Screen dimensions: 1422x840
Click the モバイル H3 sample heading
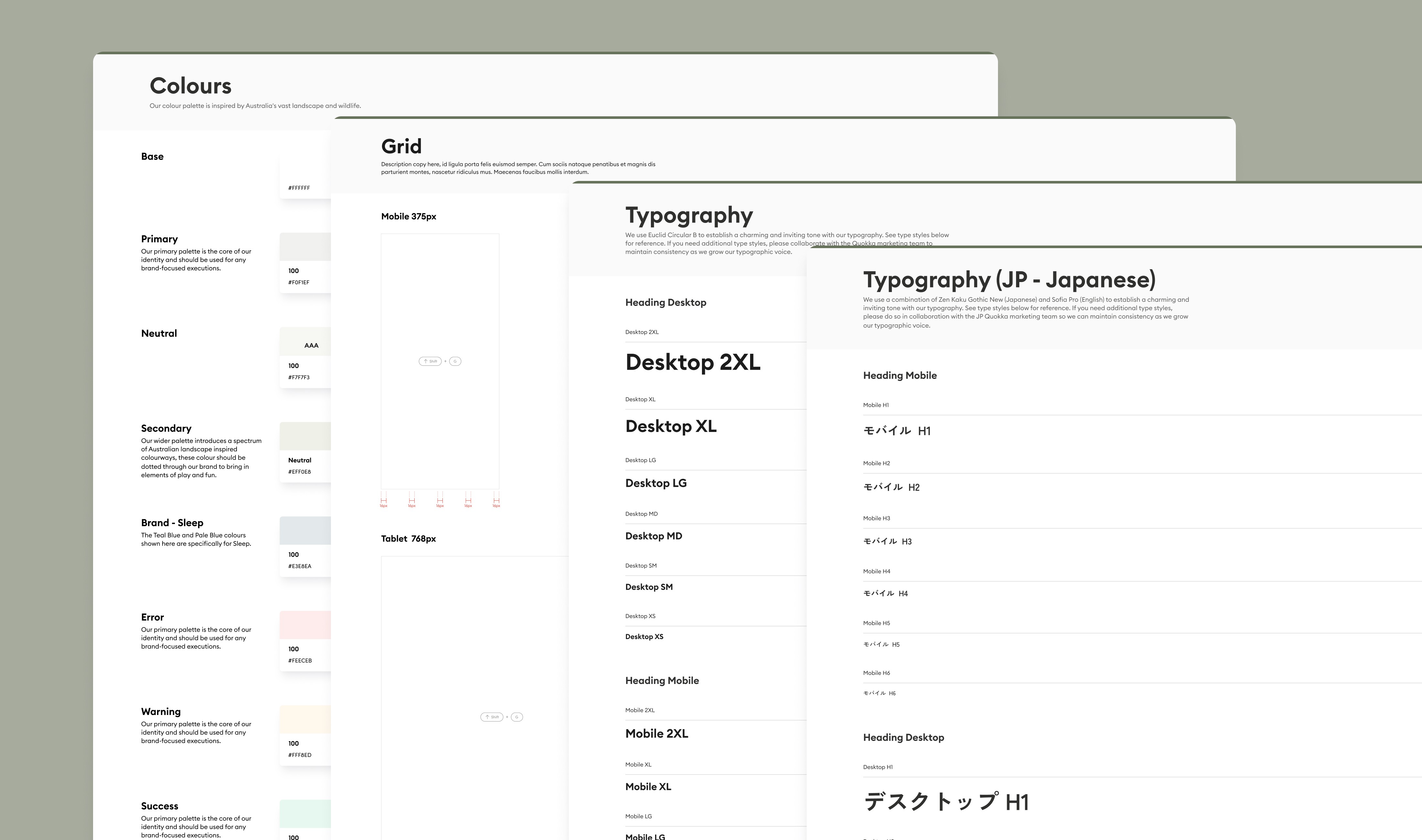tap(887, 542)
